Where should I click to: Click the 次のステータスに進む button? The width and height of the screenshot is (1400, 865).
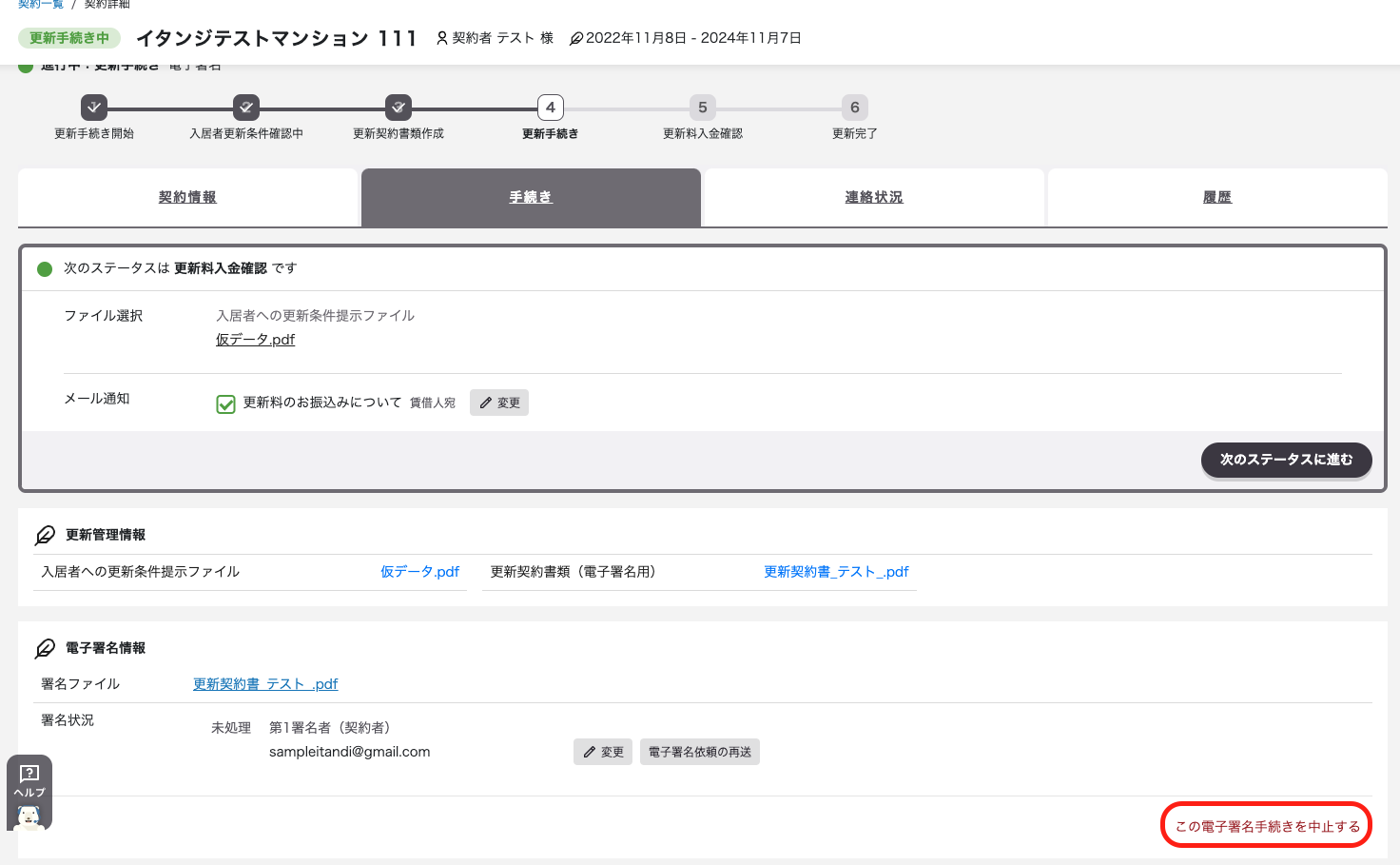[1287, 460]
